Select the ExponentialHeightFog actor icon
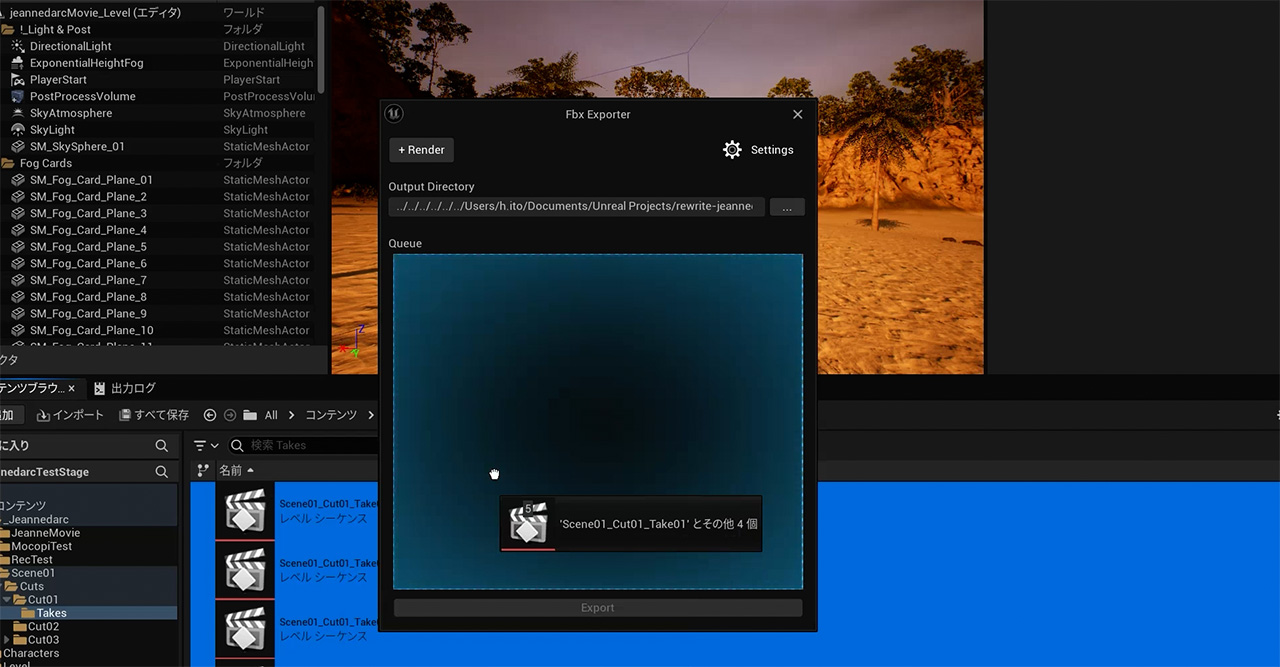 18,63
